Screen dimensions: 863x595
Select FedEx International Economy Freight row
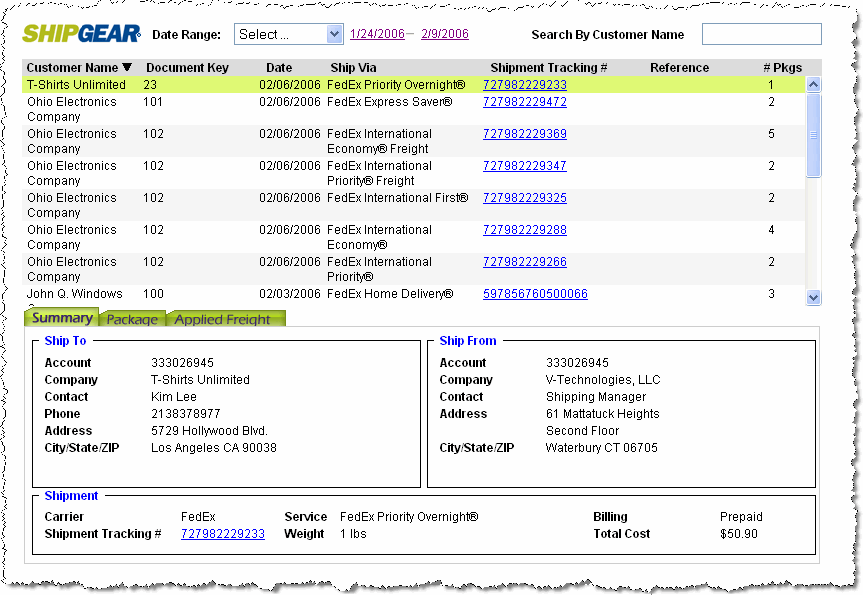pyautogui.click(x=413, y=141)
